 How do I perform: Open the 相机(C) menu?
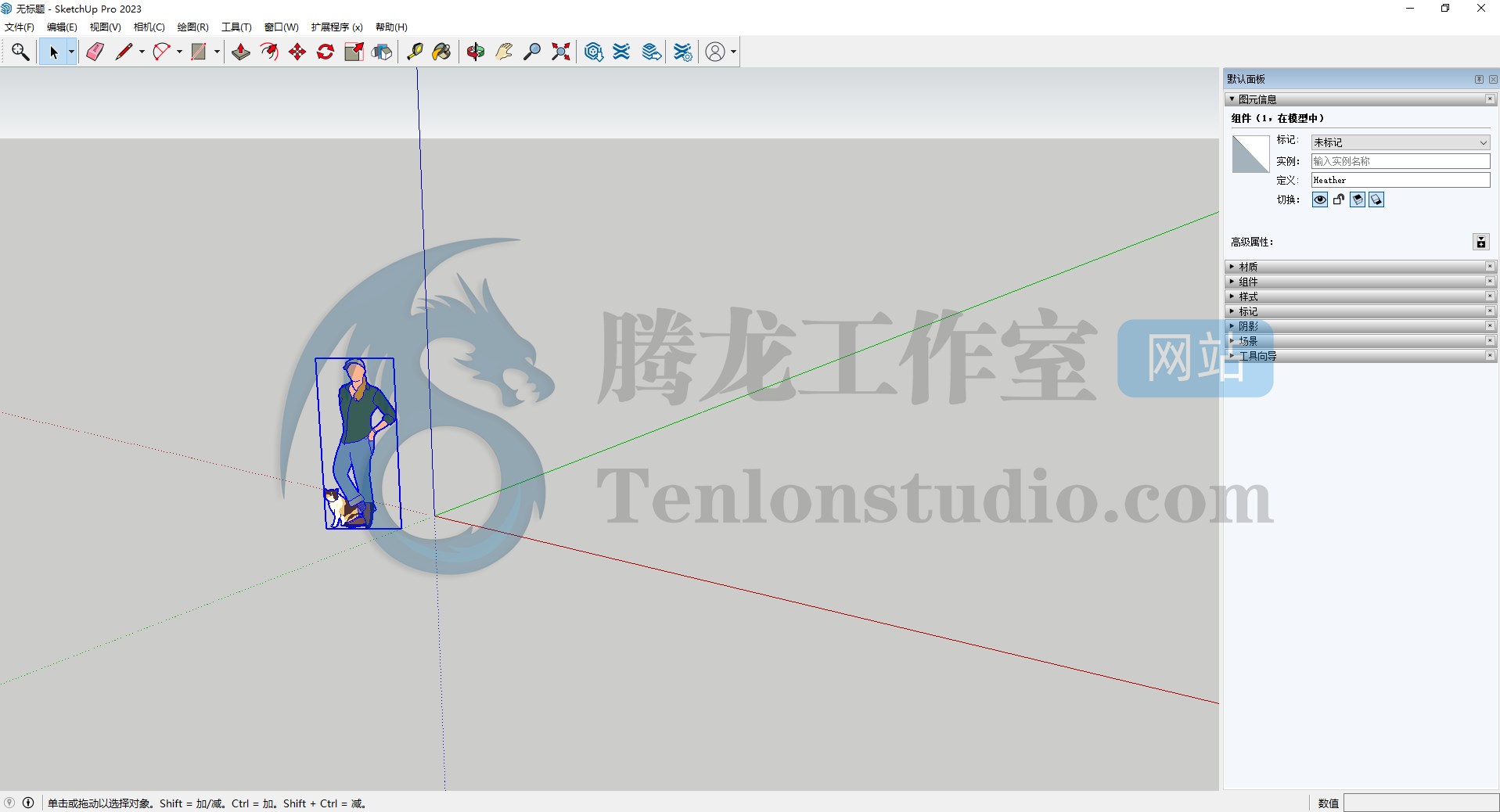[x=149, y=27]
